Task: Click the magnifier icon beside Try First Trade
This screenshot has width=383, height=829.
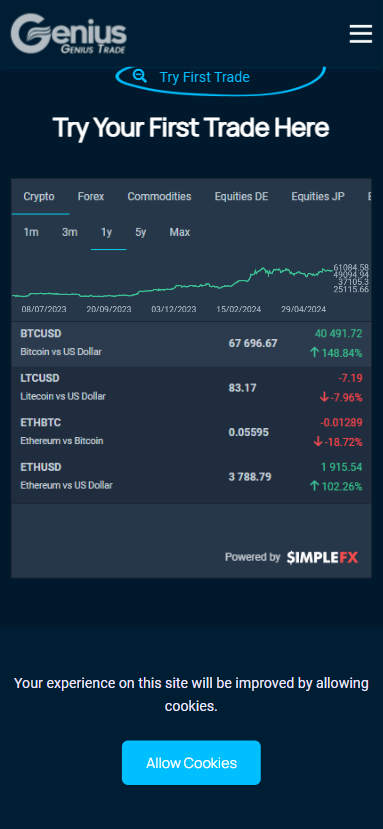Action: [140, 76]
